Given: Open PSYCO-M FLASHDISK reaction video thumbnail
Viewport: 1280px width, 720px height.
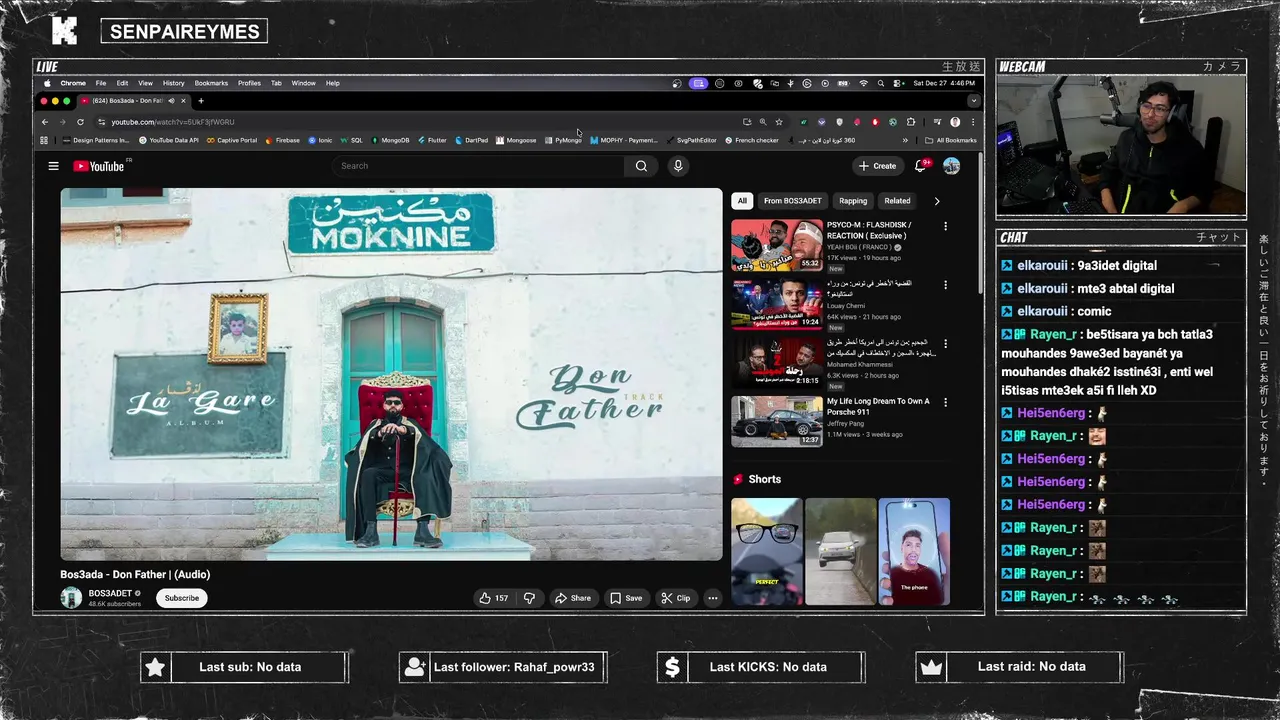Looking at the screenshot, I should pos(777,245).
